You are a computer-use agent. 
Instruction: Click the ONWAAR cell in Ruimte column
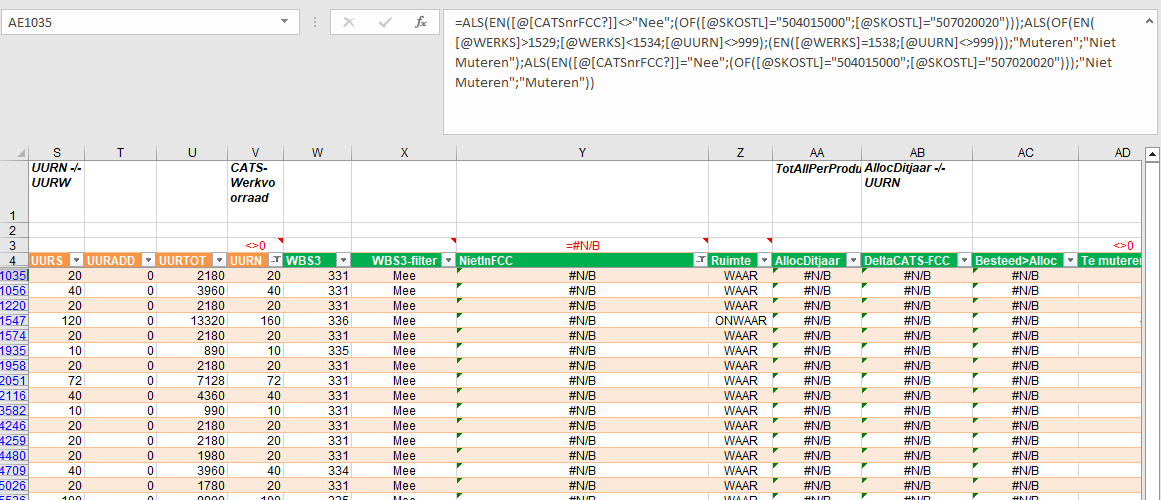coord(740,321)
